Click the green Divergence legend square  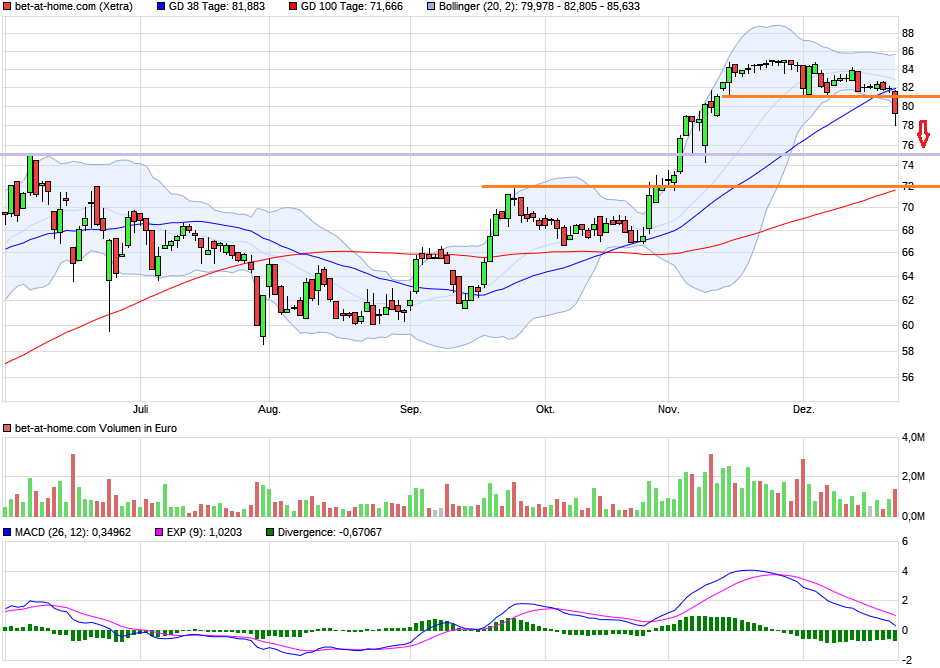coord(272,533)
